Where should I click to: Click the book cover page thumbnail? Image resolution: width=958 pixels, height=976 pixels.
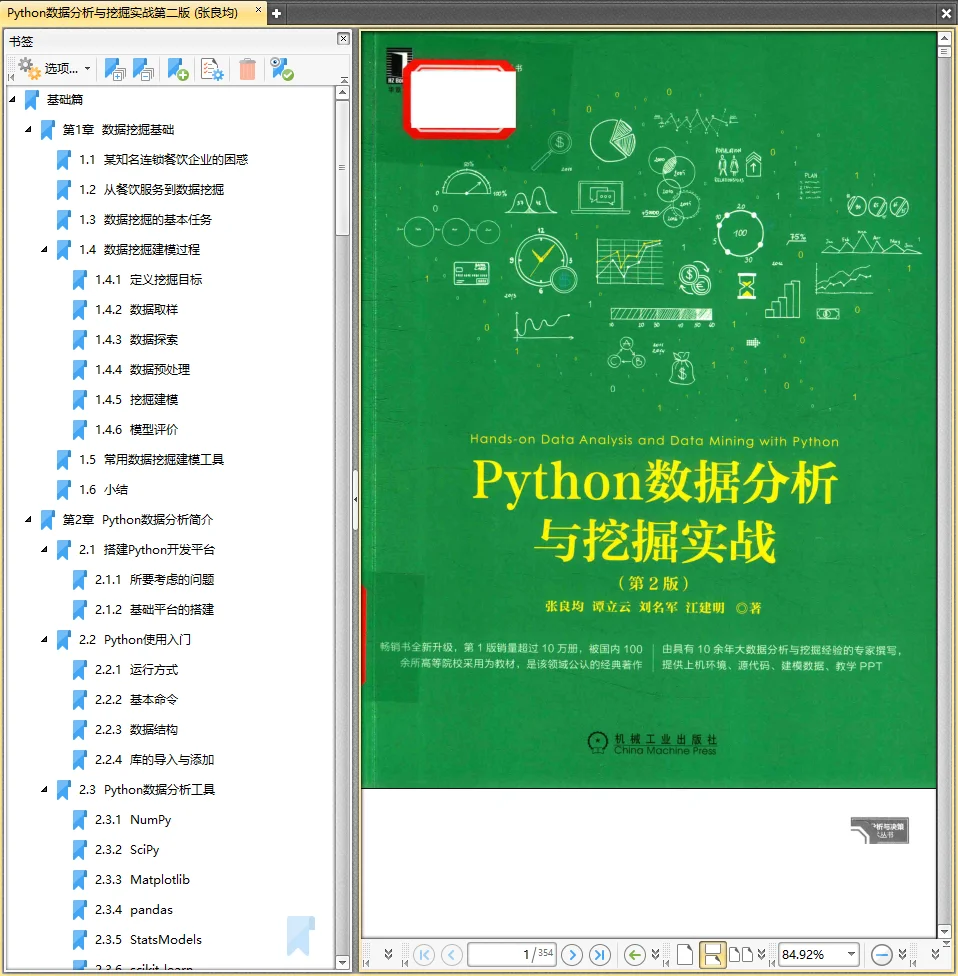(649, 410)
